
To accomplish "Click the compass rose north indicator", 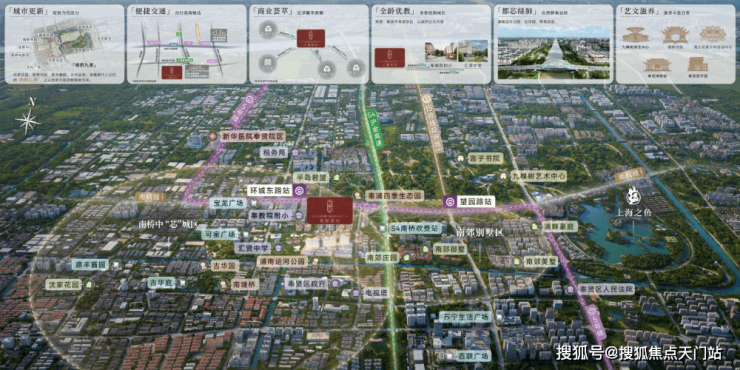I will (x=28, y=118).
